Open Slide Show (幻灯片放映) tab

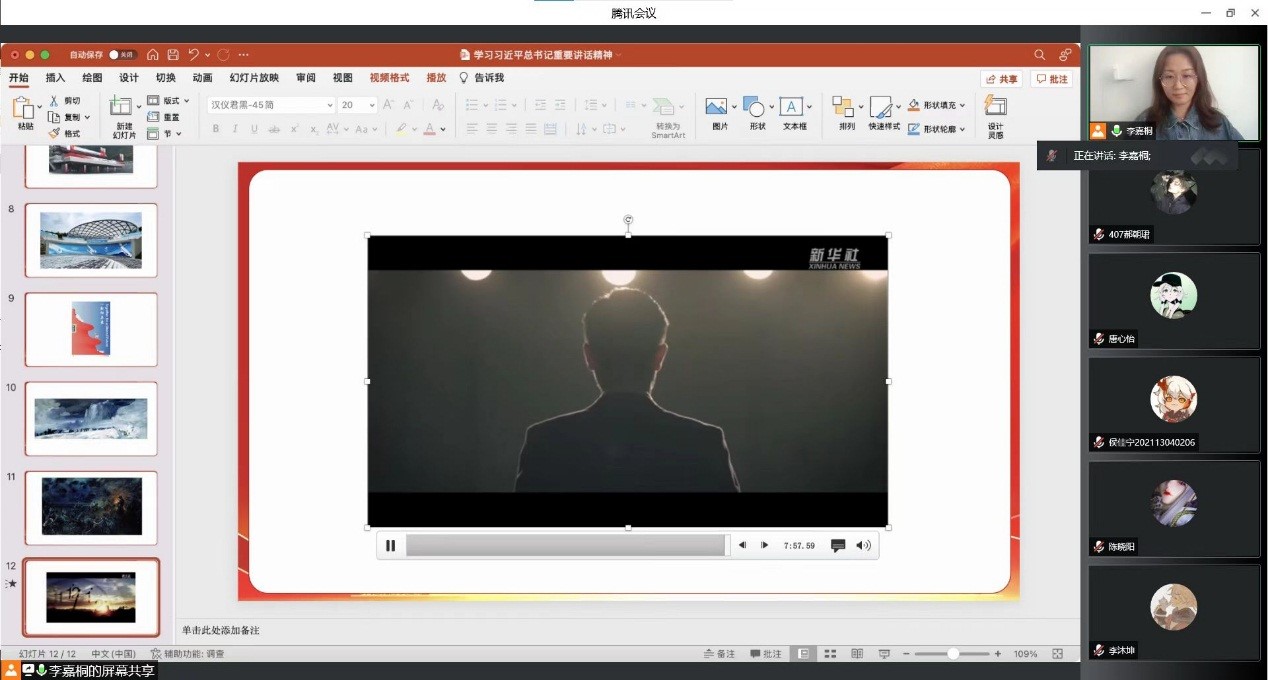click(254, 78)
